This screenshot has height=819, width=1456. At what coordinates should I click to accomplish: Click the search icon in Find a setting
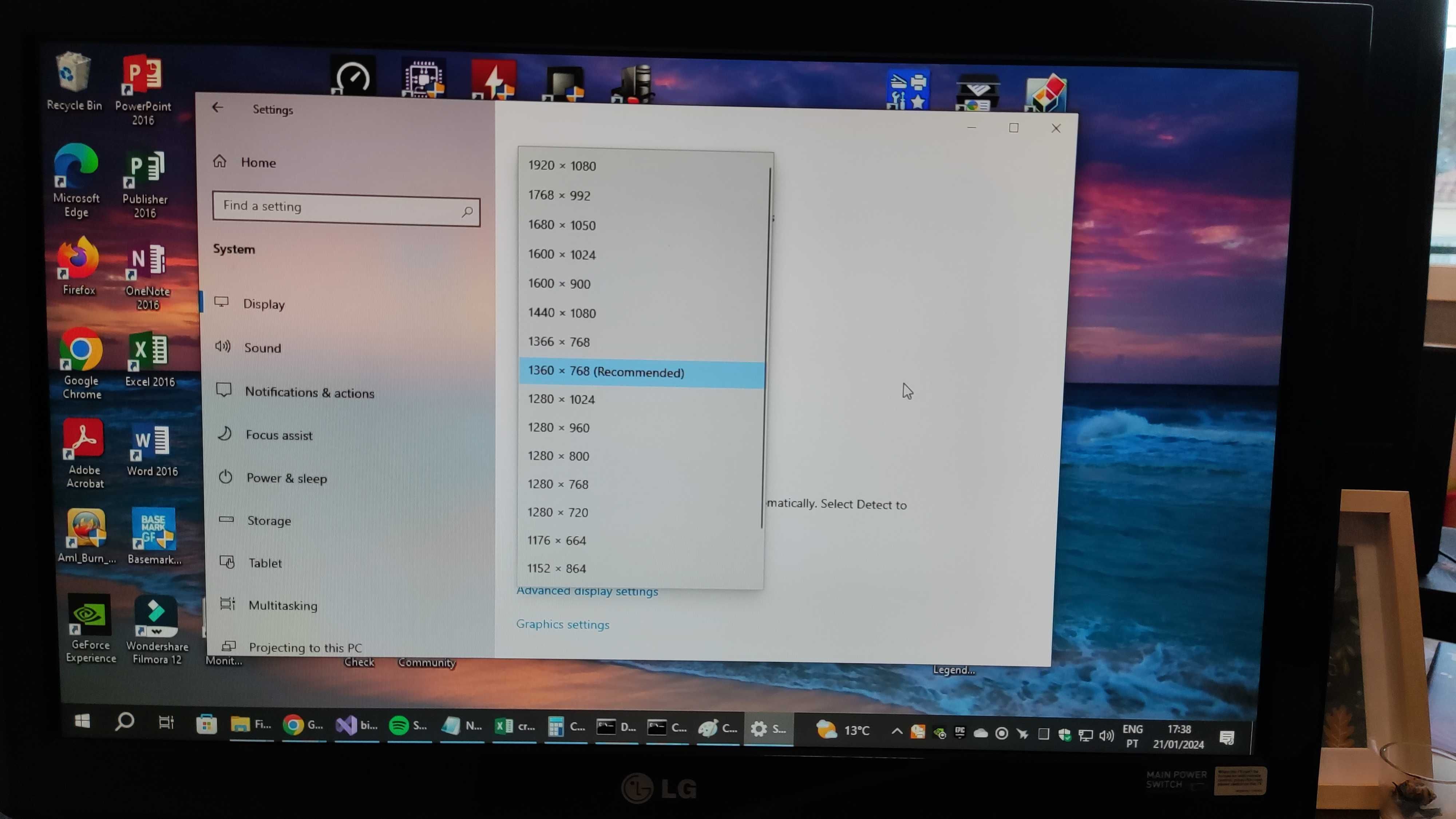point(467,212)
